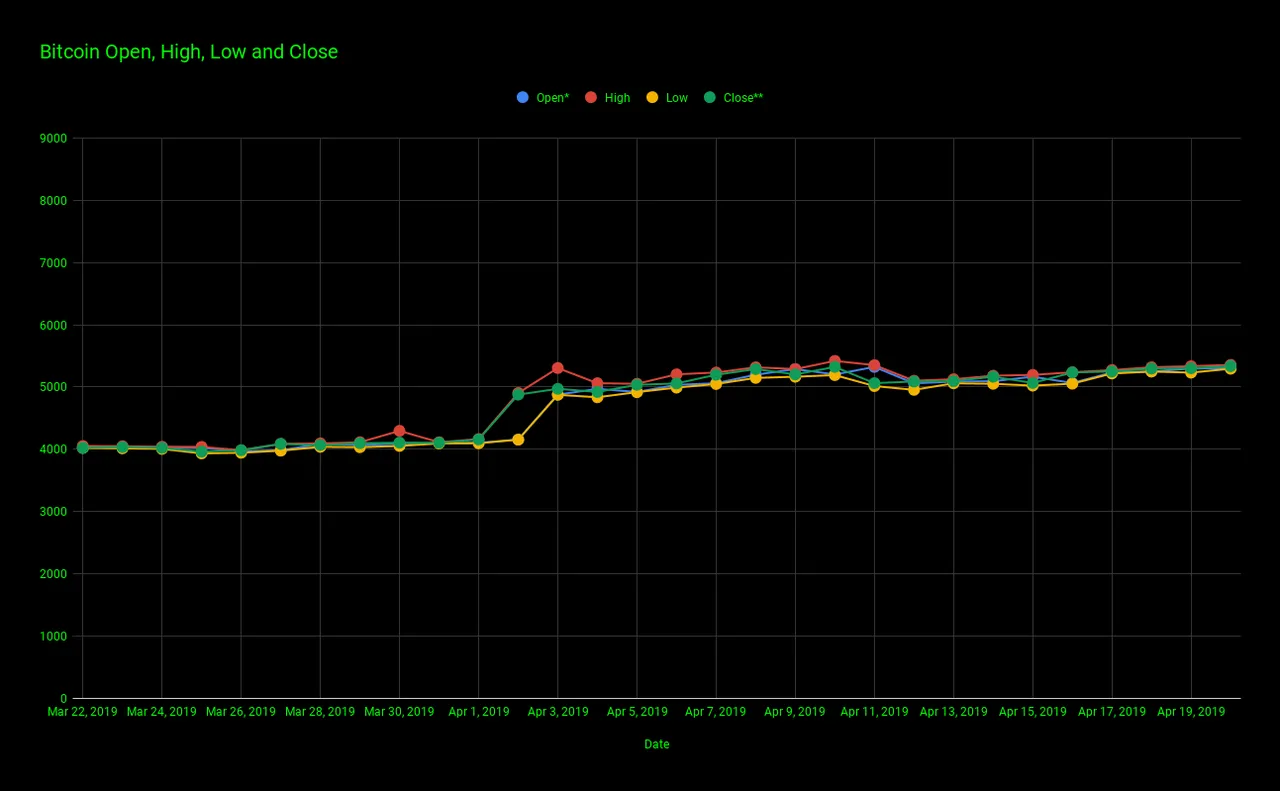Click the "Apr 11, 2019" date label
The height and width of the screenshot is (791, 1280).
point(875,712)
